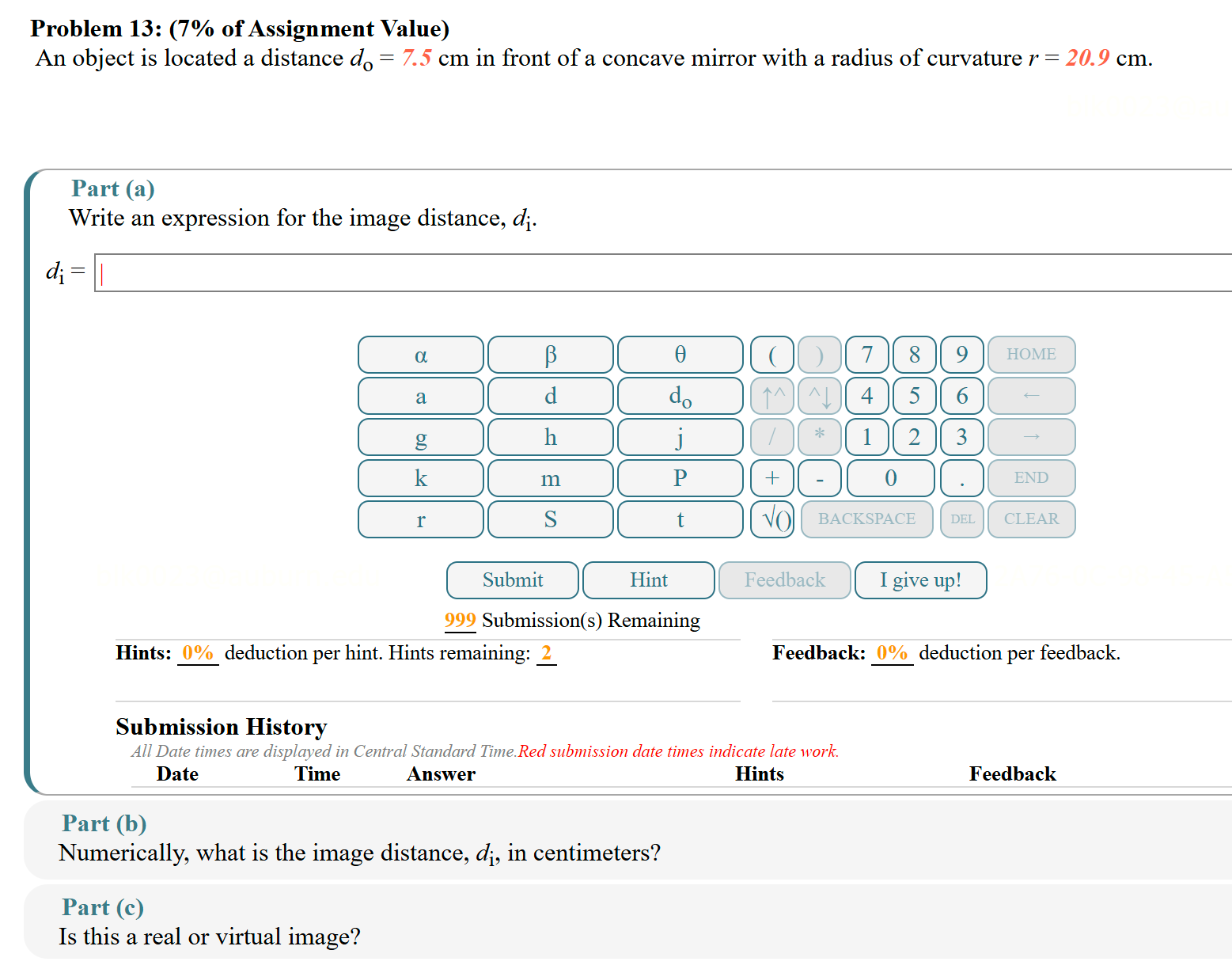The width and height of the screenshot is (1232, 969).
Task: Click the subscript ^↓ key
Action: click(x=819, y=395)
